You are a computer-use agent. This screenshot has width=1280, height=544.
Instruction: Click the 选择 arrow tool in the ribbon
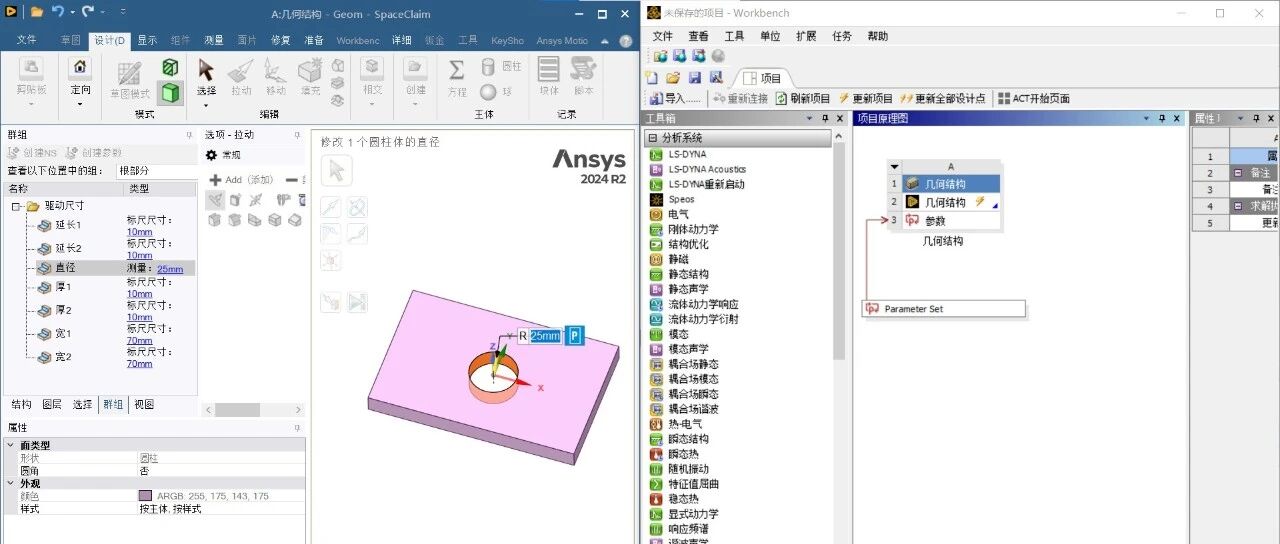[x=206, y=69]
